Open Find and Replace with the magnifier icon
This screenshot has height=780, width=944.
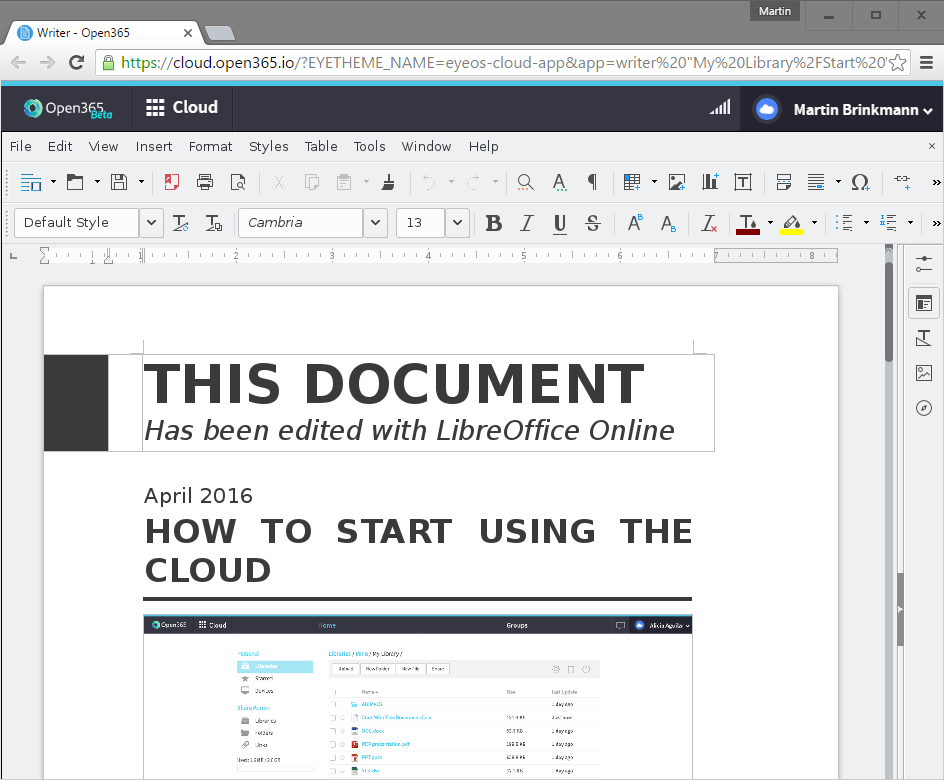coord(525,182)
